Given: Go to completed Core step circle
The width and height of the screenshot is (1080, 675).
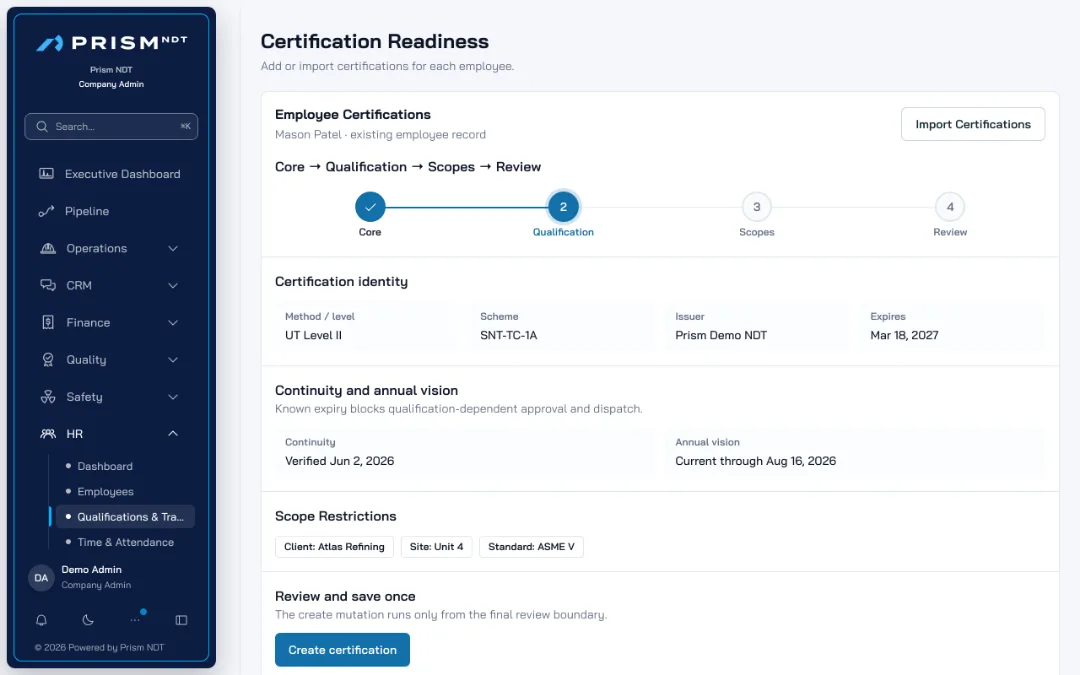Looking at the screenshot, I should tap(370, 207).
